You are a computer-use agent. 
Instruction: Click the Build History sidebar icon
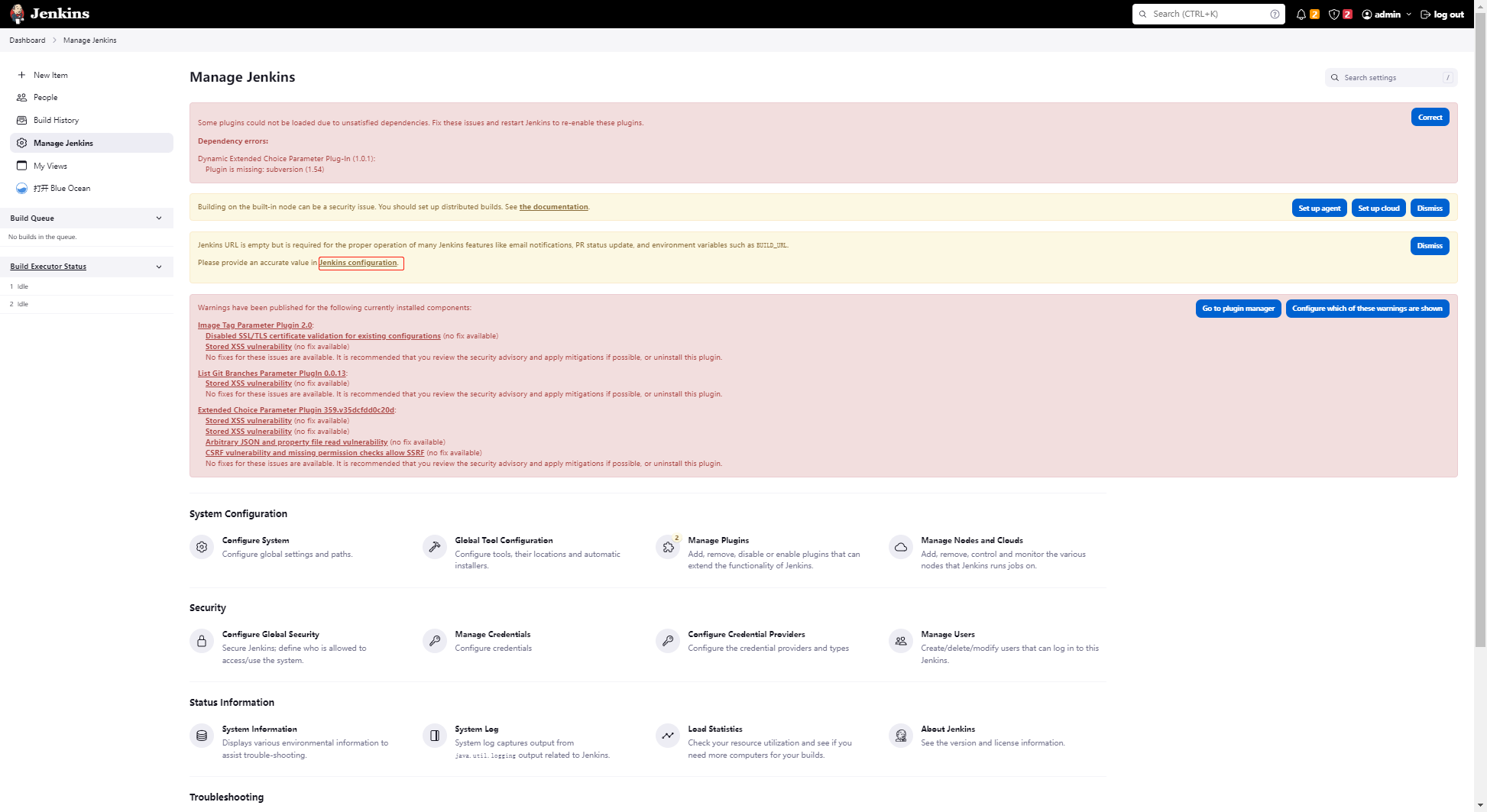tap(21, 120)
